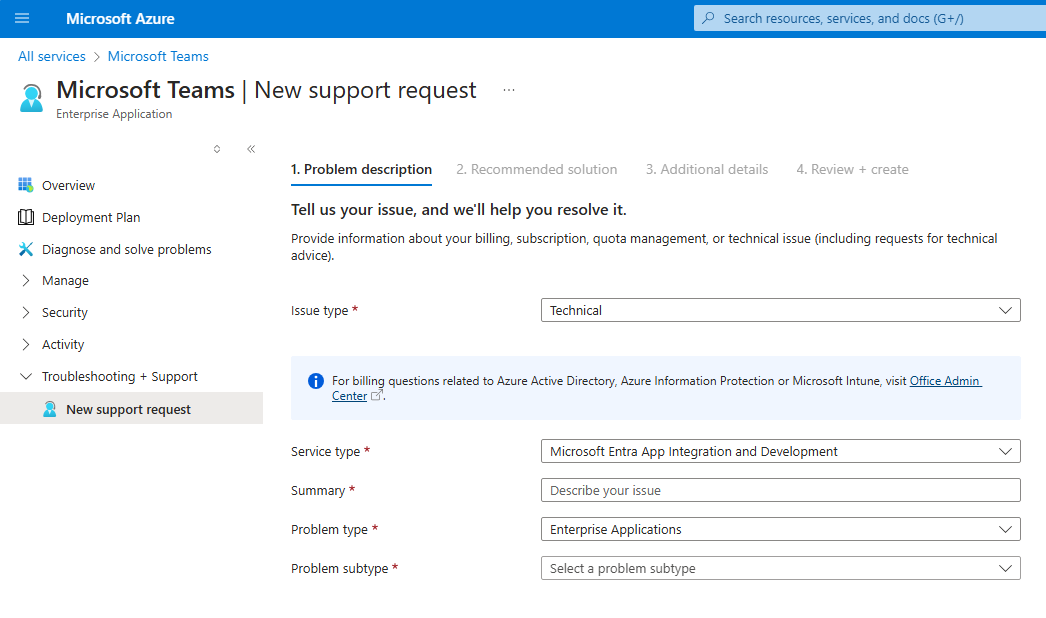Click the 'Problem subtype' field label
1046x618 pixels.
(340, 568)
